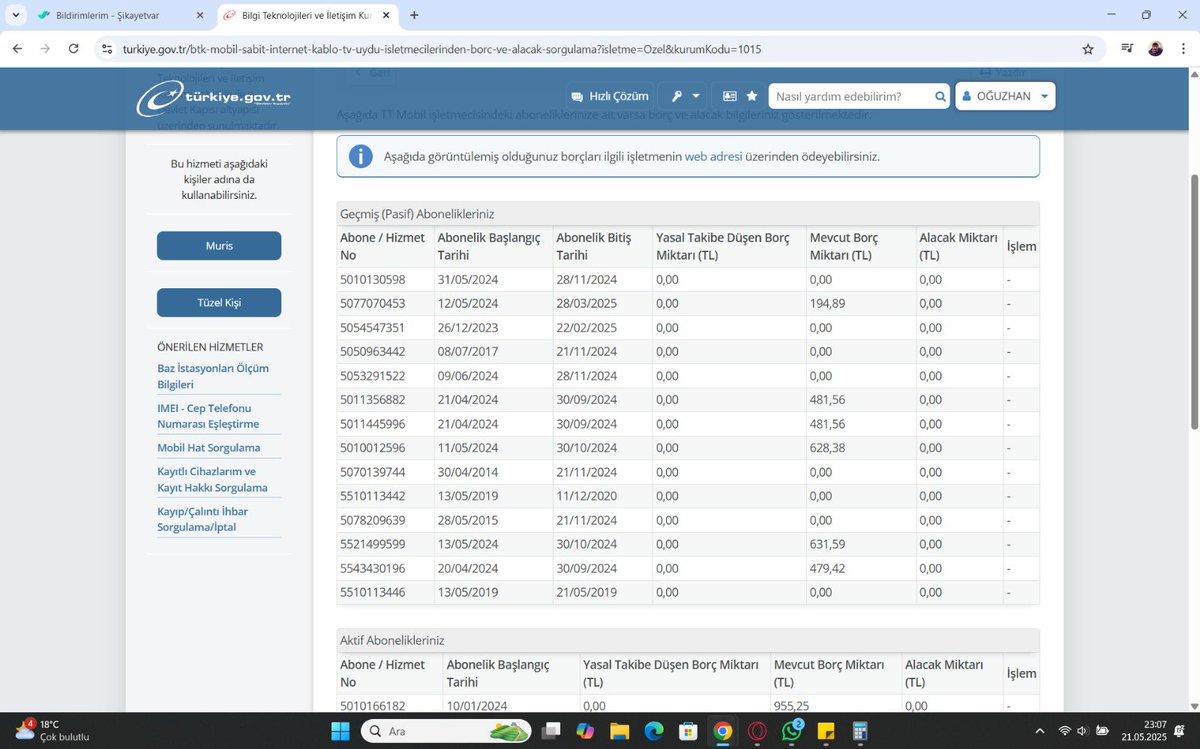The height and width of the screenshot is (749, 1200).
Task: Follow the 'web adresi' link
Action: [713, 157]
